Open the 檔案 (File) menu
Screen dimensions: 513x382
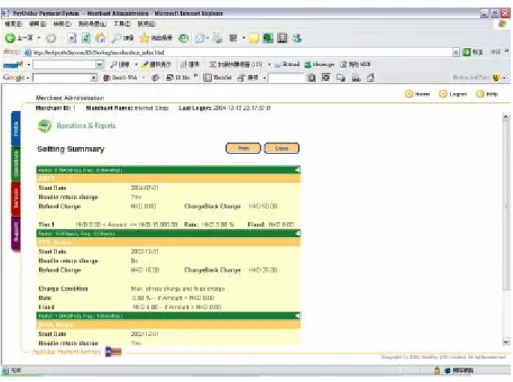(x=13, y=24)
